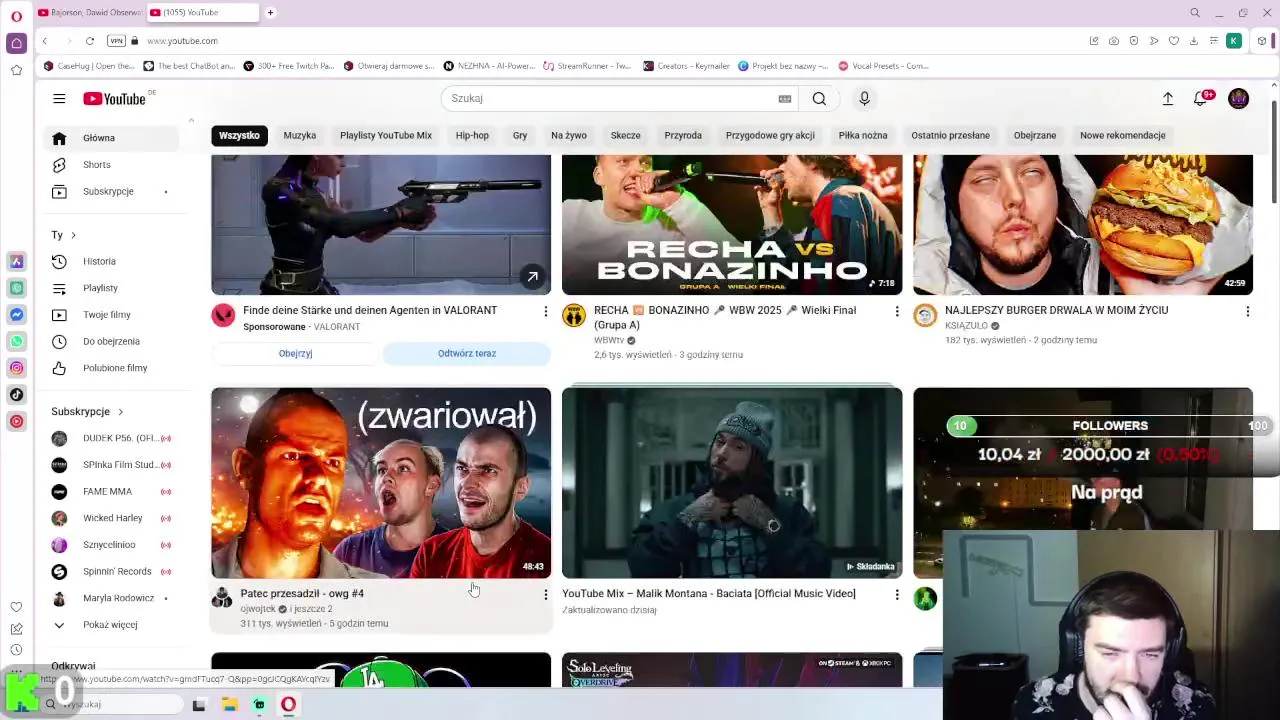1280x720 pixels.
Task: Click the YouTube logo
Action: [x=114, y=98]
